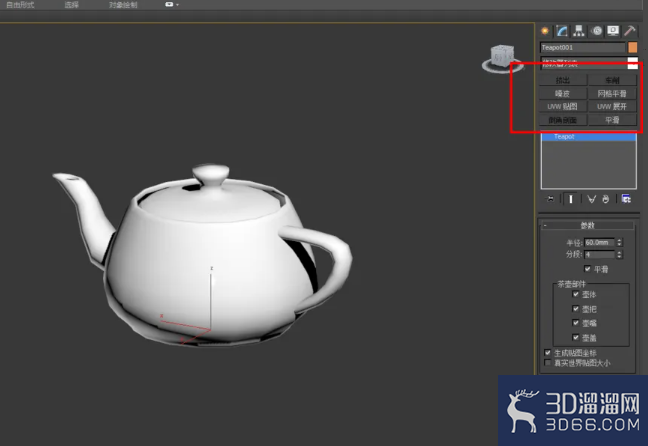Image resolution: width=648 pixels, height=446 pixels.
Task: Click the ribbon minimize toggle icon
Action: coord(169,5)
